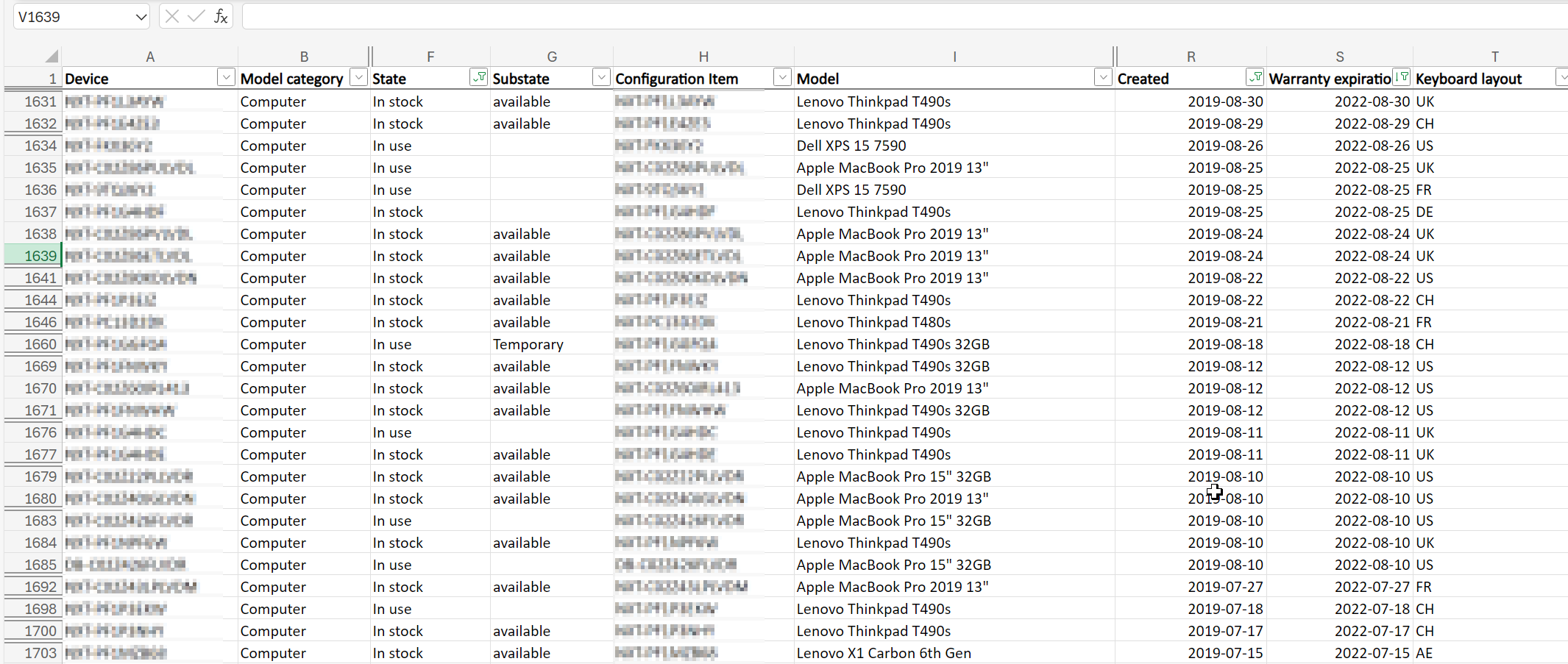Open the Device column filter dropdown
The height and width of the screenshot is (664, 1568).
click(x=226, y=77)
